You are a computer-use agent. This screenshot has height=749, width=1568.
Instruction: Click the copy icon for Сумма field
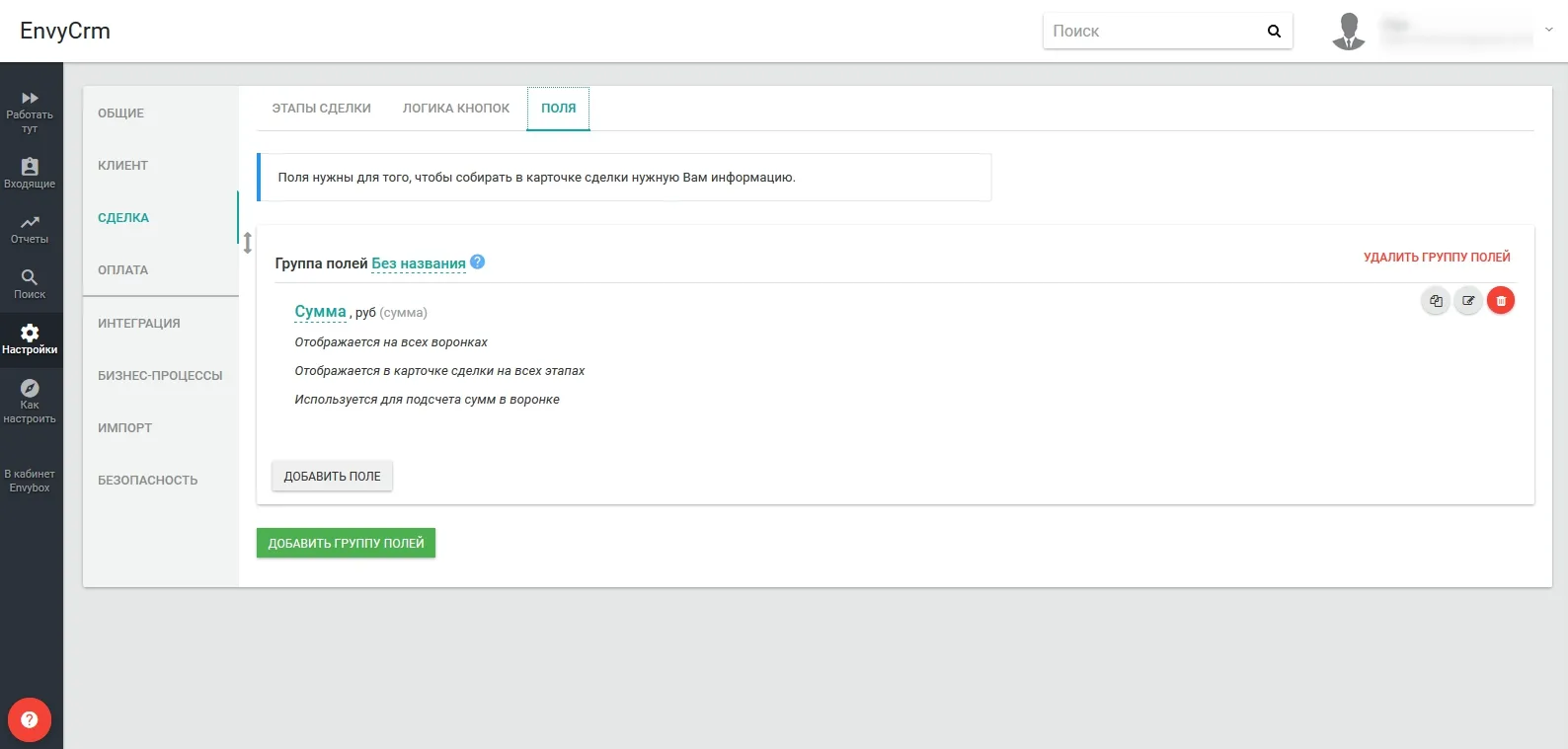1436,301
